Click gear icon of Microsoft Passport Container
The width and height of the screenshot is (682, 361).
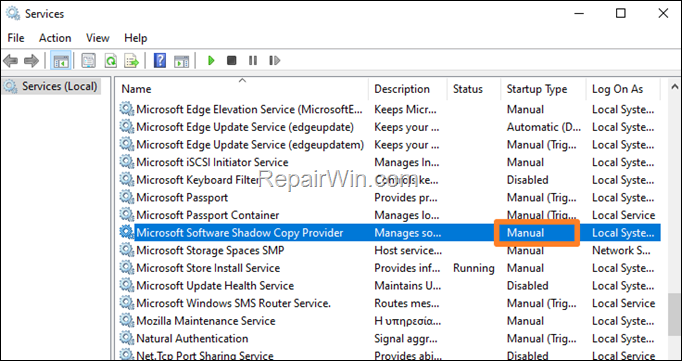tap(127, 215)
